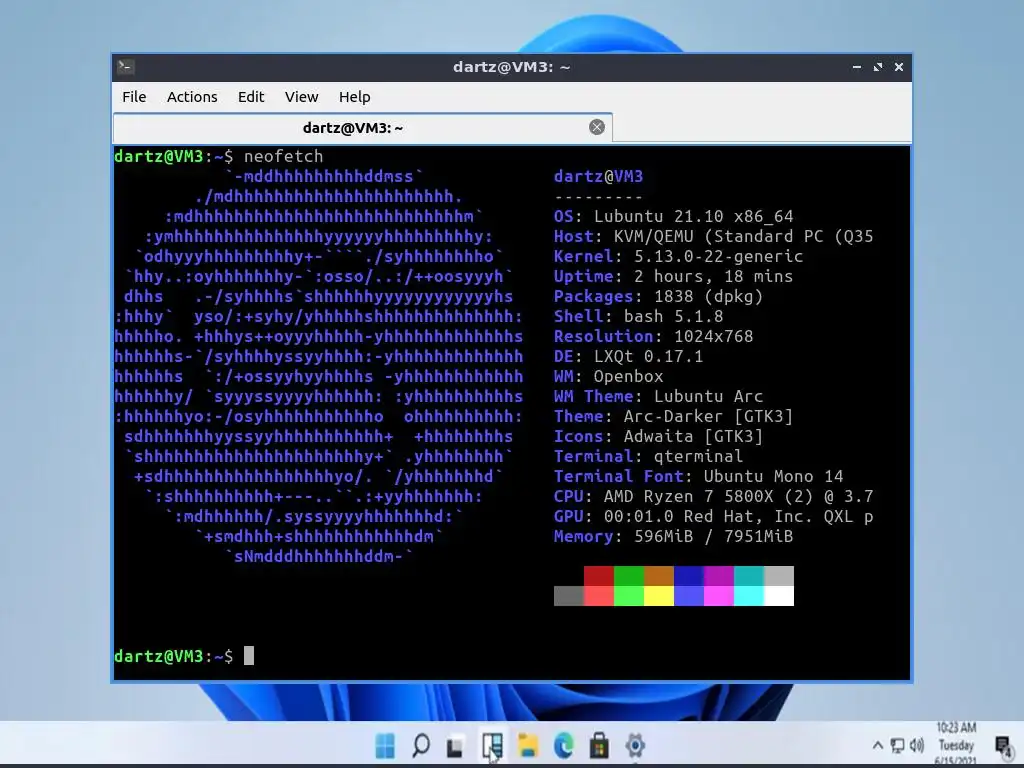
Task: Click the 'Host: KVM/QEMU' line
Action: [x=714, y=236]
